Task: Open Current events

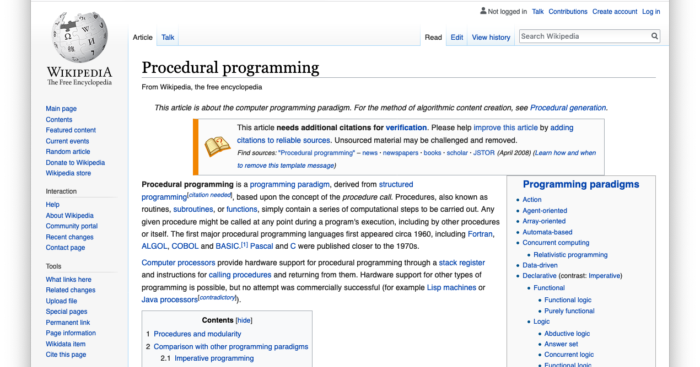Action: 67,141
